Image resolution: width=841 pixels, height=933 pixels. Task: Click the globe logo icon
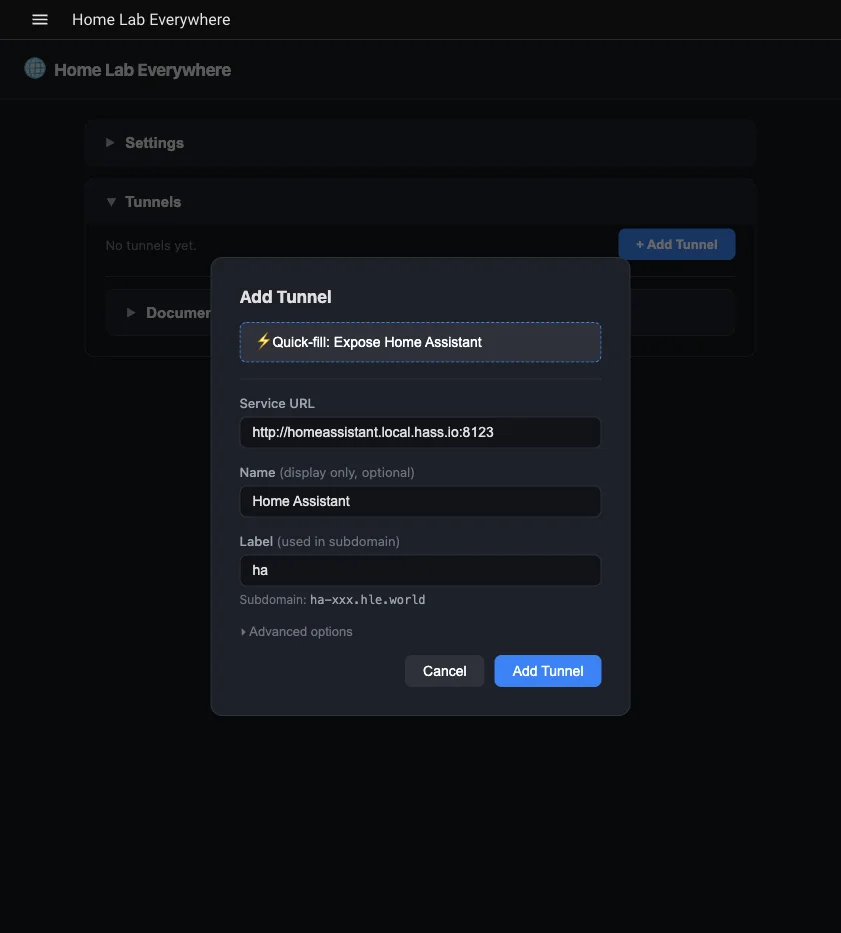coord(34,69)
